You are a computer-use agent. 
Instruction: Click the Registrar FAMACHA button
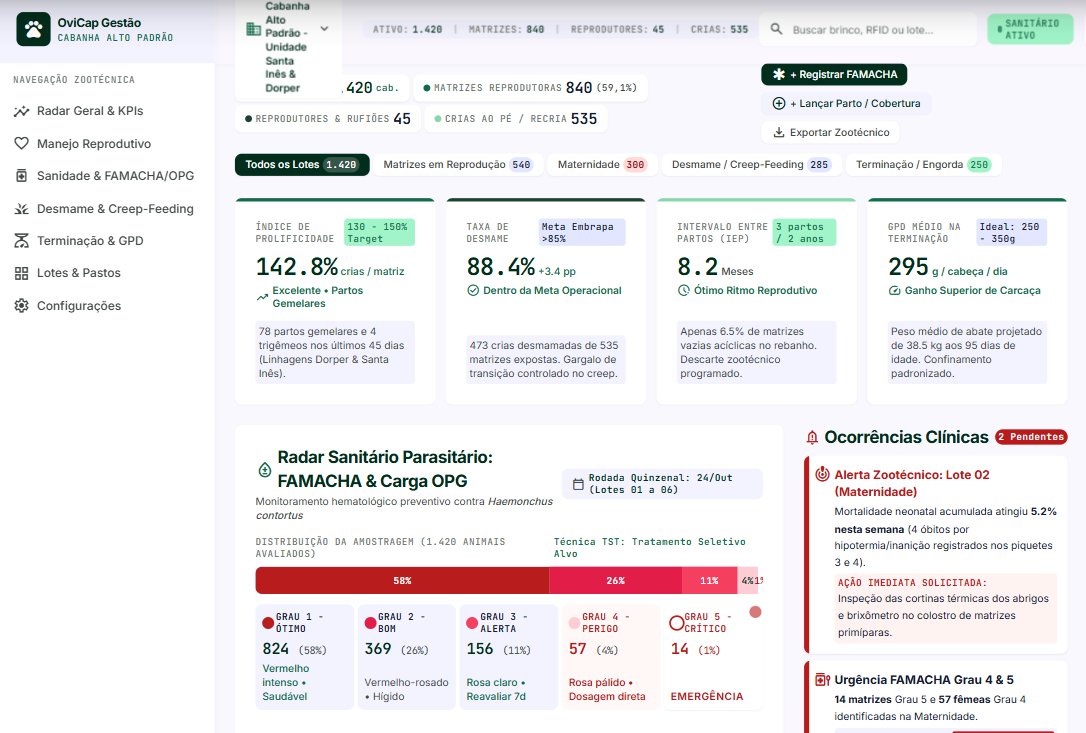click(834, 74)
